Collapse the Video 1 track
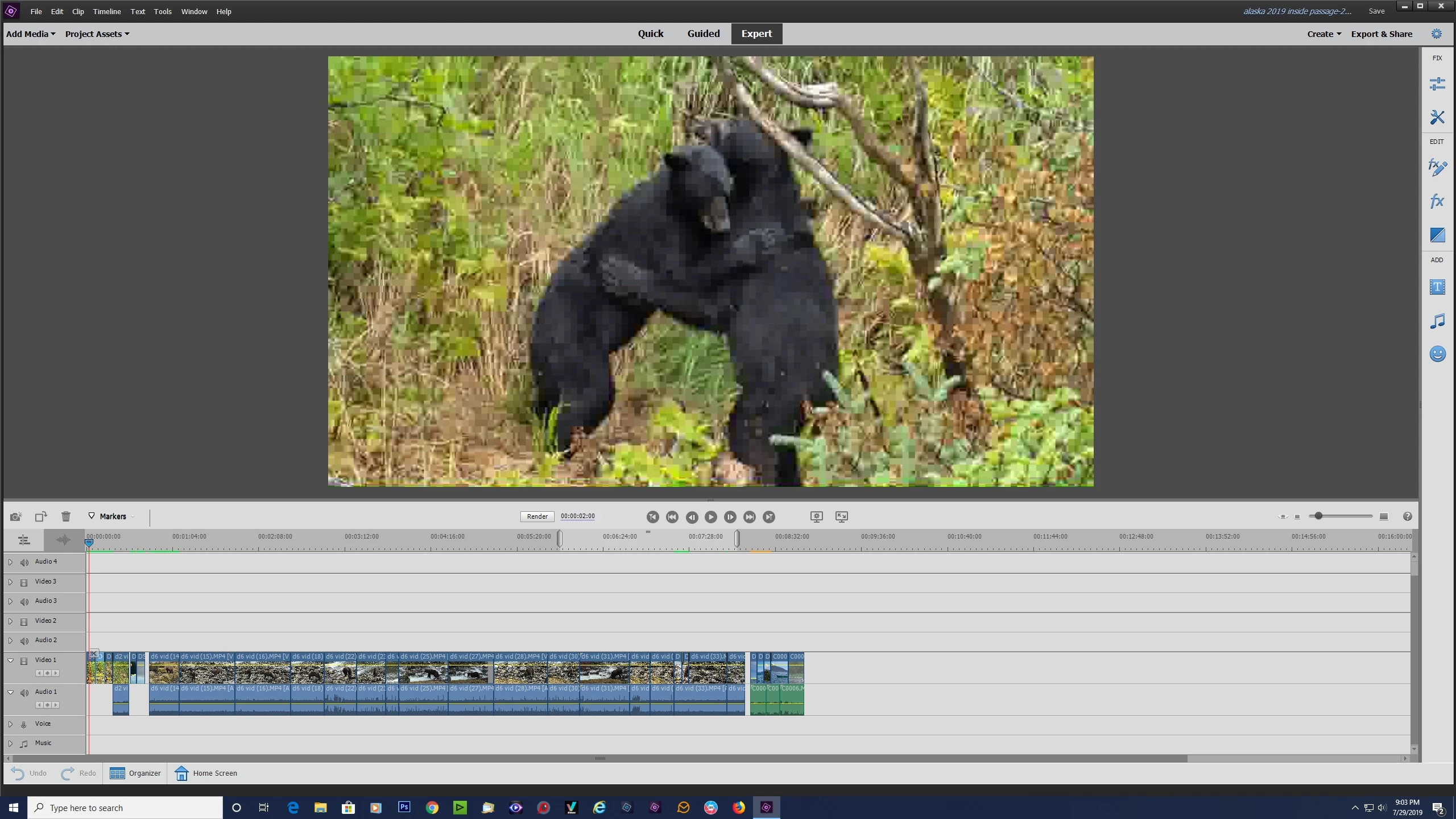 [x=10, y=660]
